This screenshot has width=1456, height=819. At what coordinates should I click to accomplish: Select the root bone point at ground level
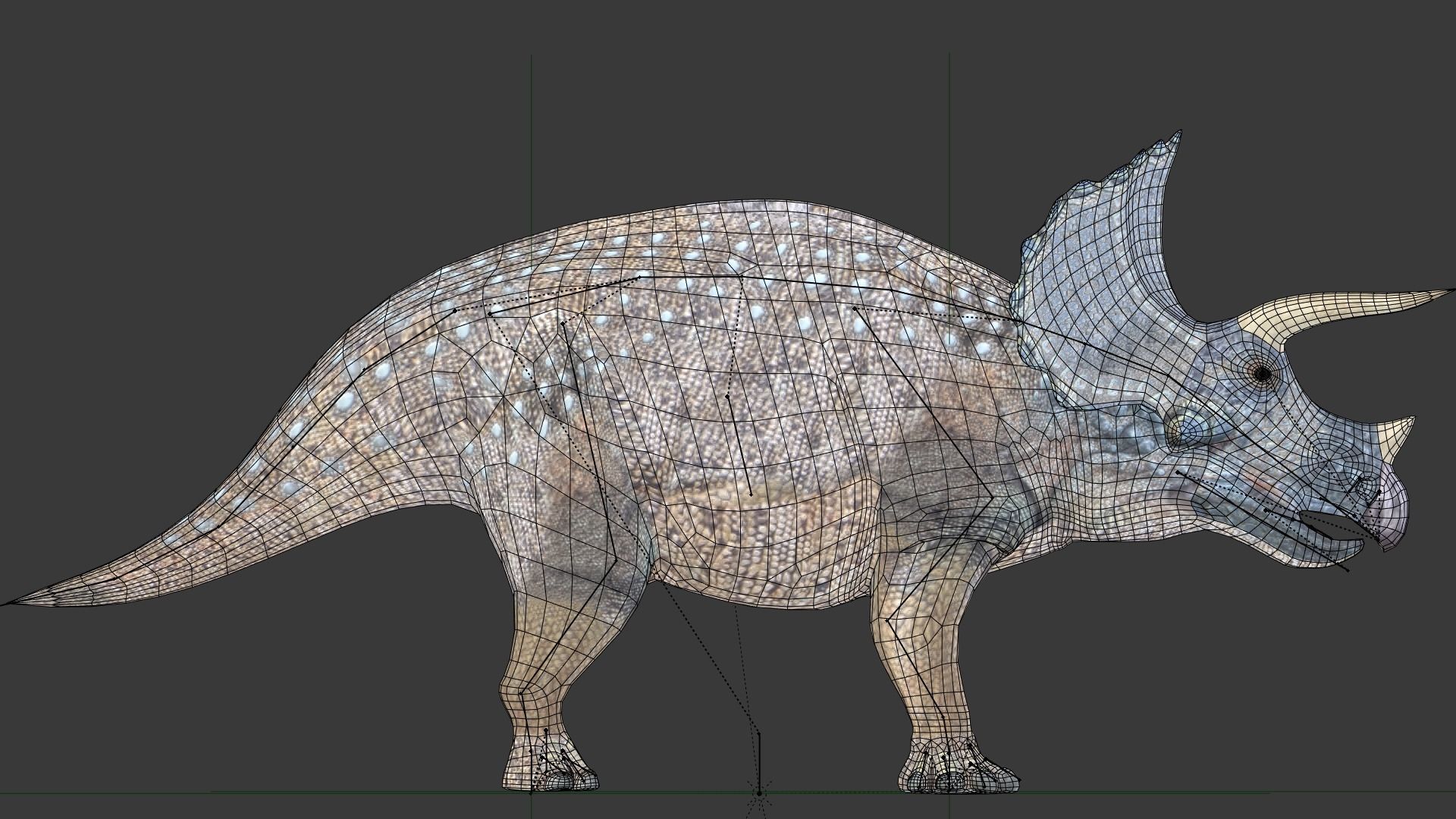coord(758,793)
